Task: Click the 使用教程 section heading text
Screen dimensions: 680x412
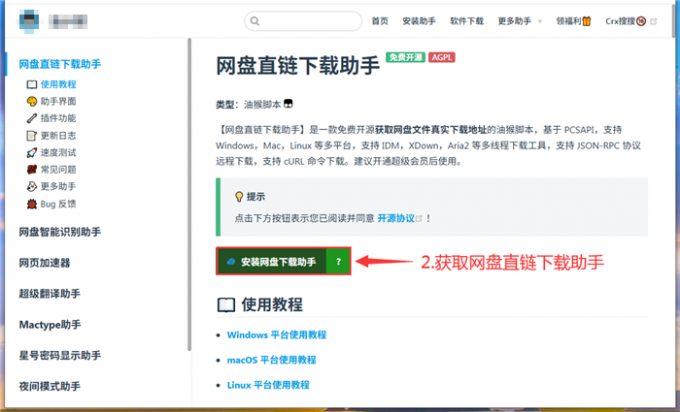Action: click(x=272, y=305)
